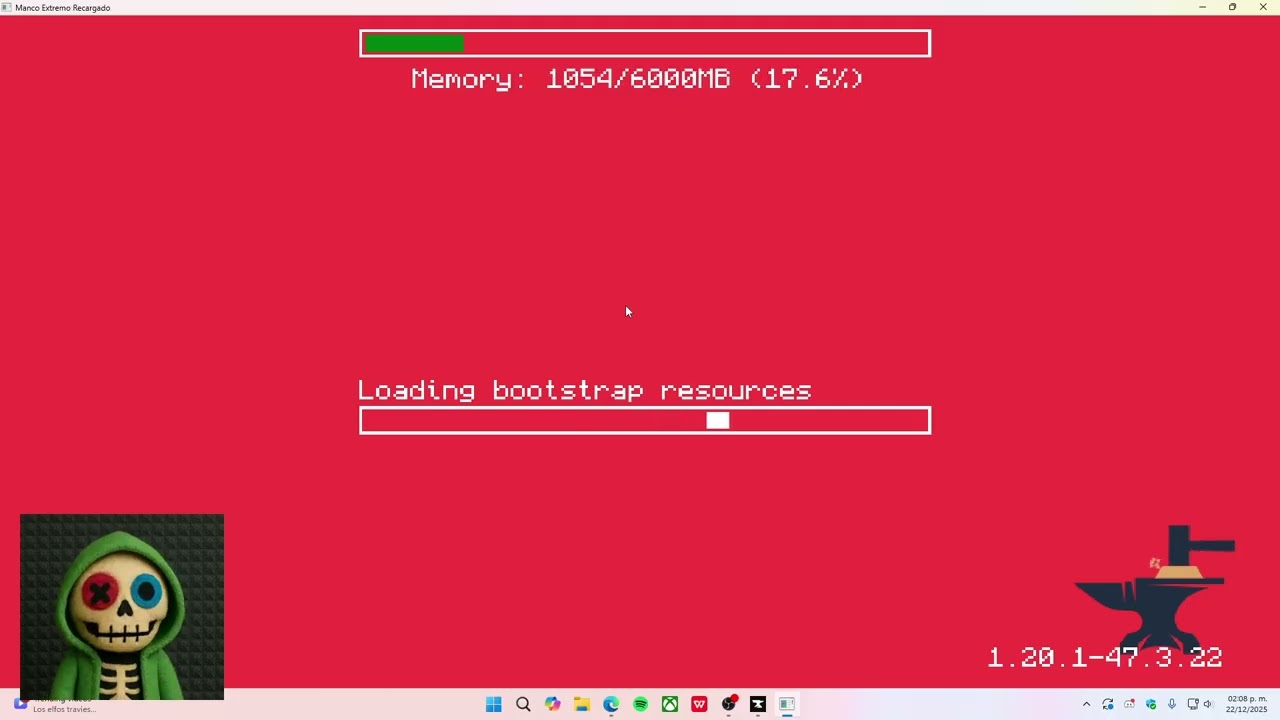
Task: Switch to CurseForge anvil app in the taskbar
Action: pyautogui.click(x=758, y=704)
